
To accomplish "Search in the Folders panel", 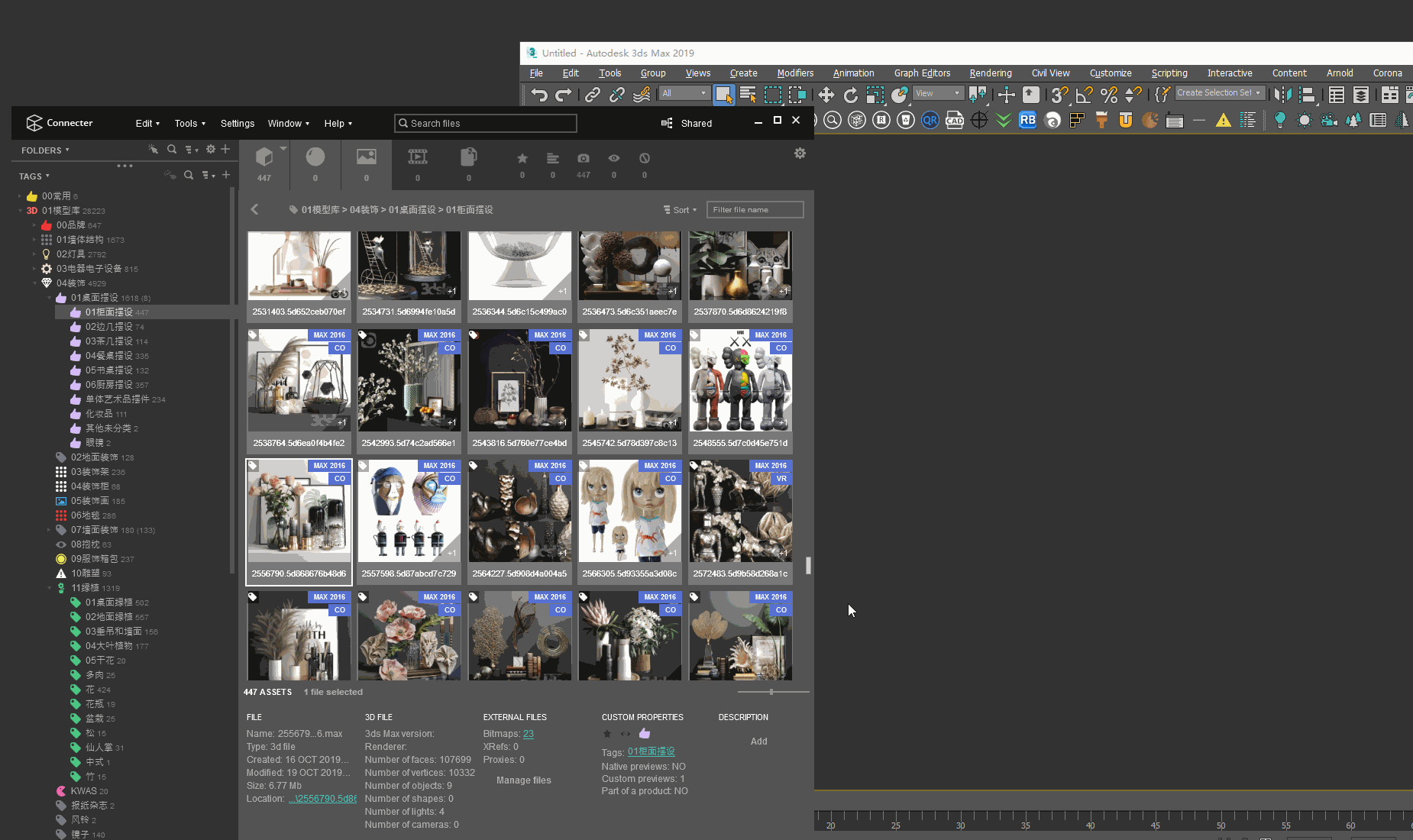I will [x=172, y=150].
